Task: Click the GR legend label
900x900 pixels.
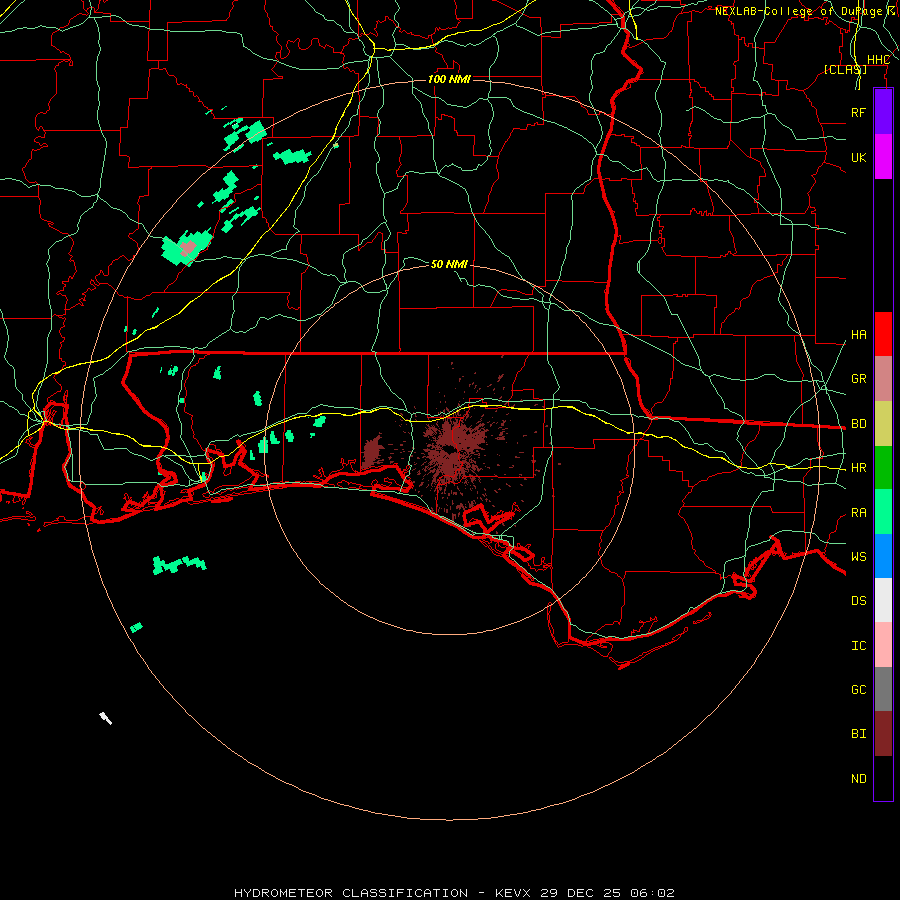Action: (858, 379)
